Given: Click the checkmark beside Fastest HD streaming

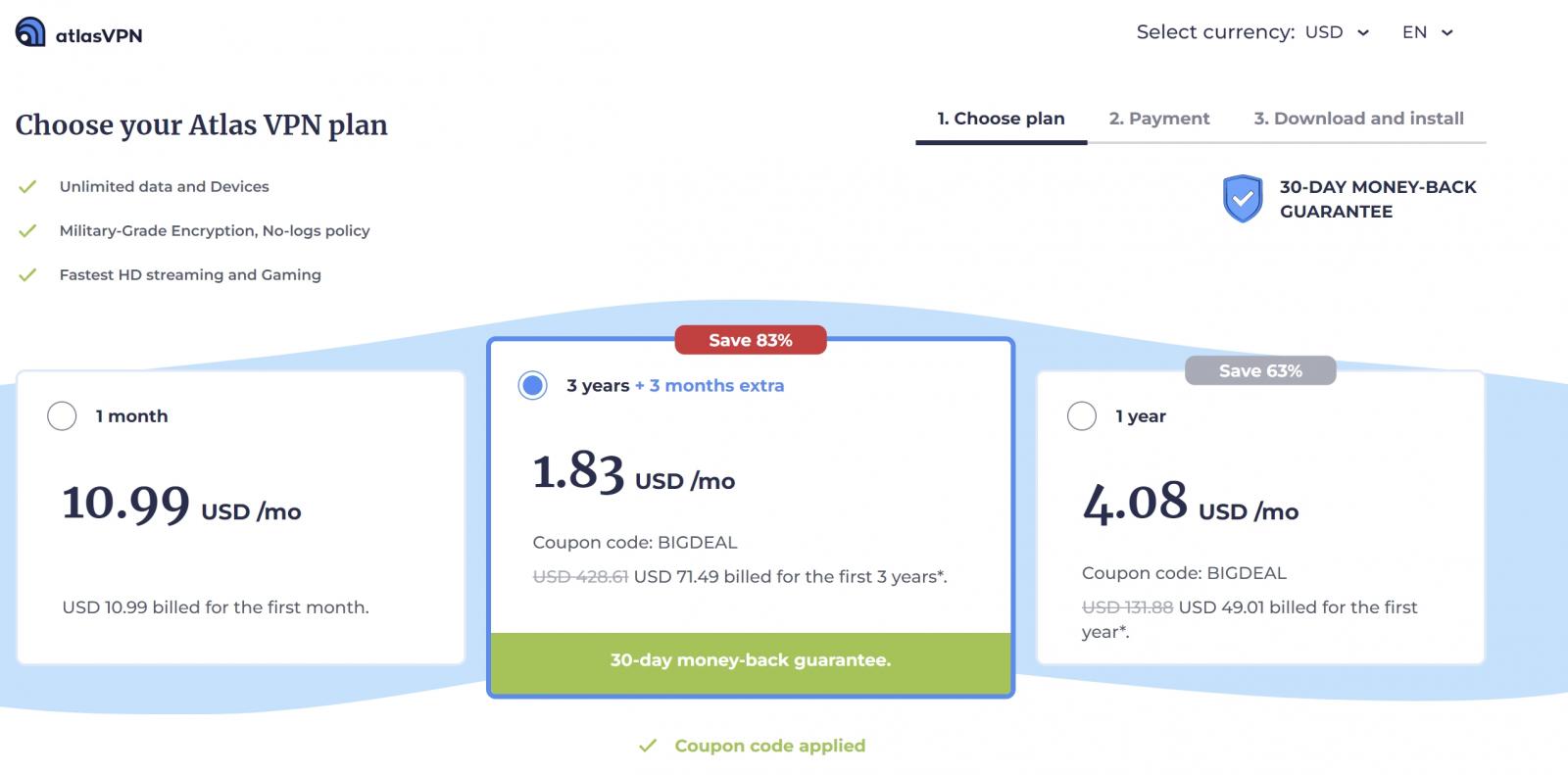Looking at the screenshot, I should coord(26,274).
